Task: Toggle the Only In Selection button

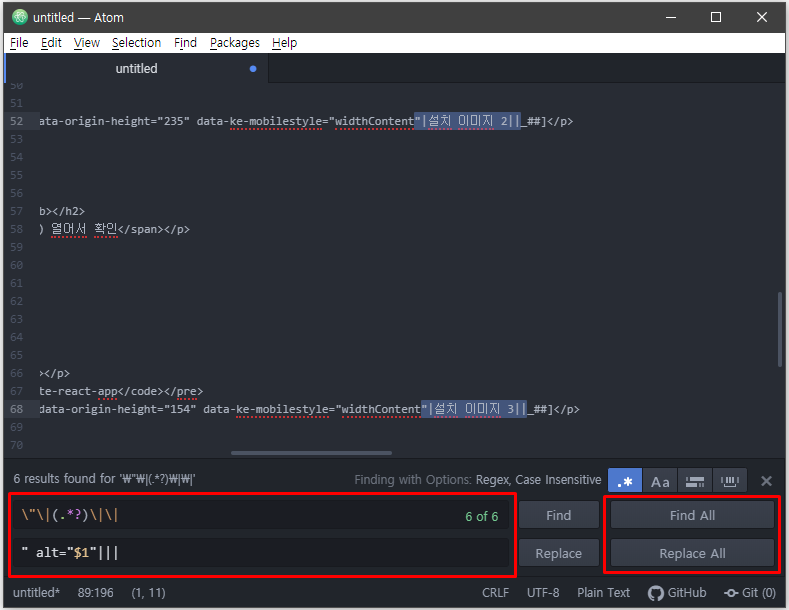Action: click(694, 481)
